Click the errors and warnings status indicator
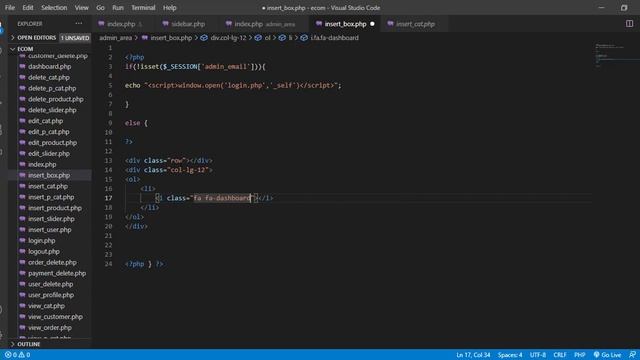 tap(18, 355)
